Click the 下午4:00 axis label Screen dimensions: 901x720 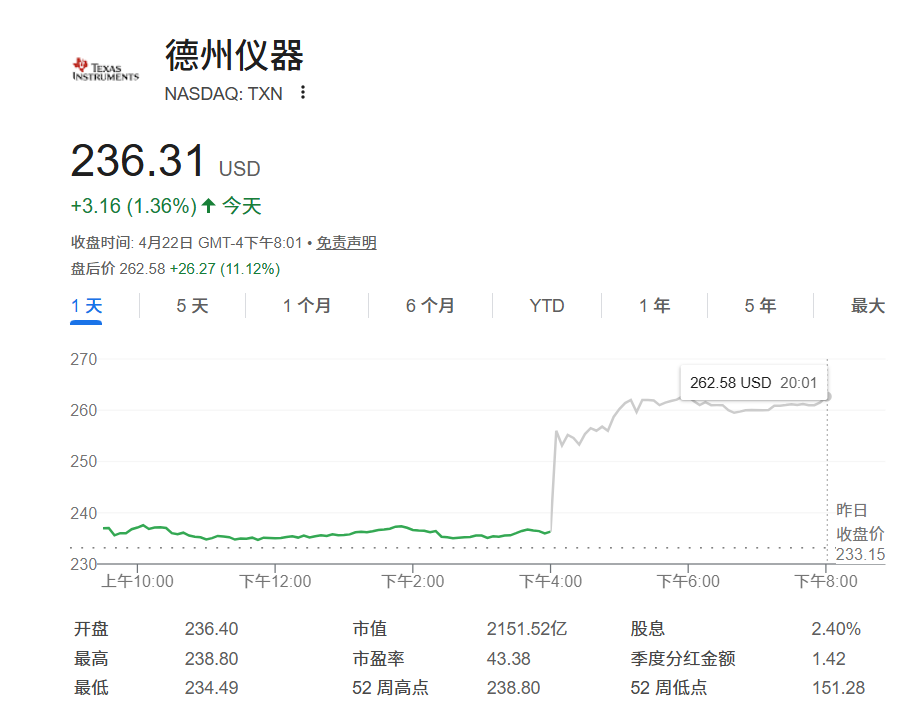(550, 581)
